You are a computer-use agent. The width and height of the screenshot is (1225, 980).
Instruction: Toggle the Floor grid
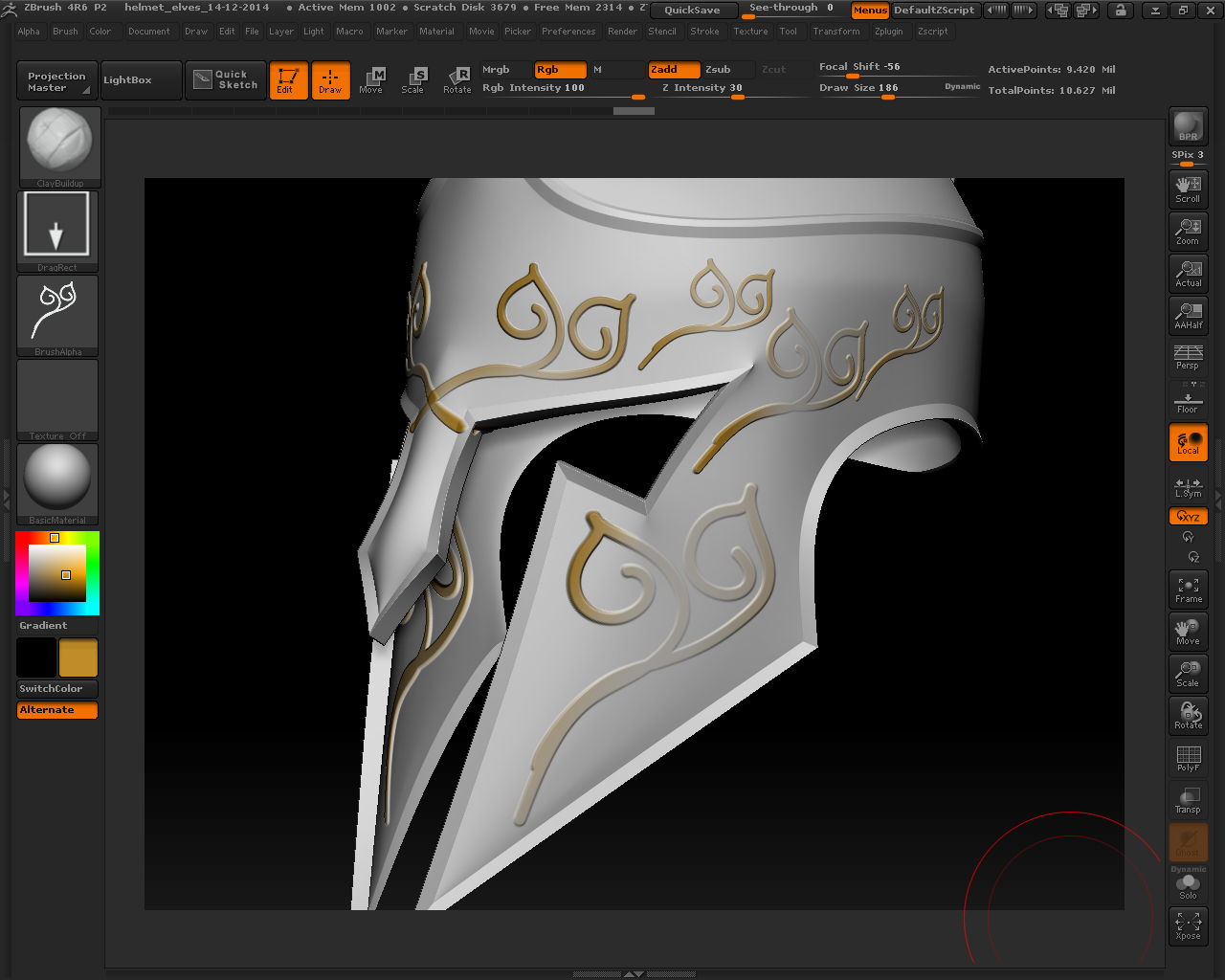click(1188, 400)
